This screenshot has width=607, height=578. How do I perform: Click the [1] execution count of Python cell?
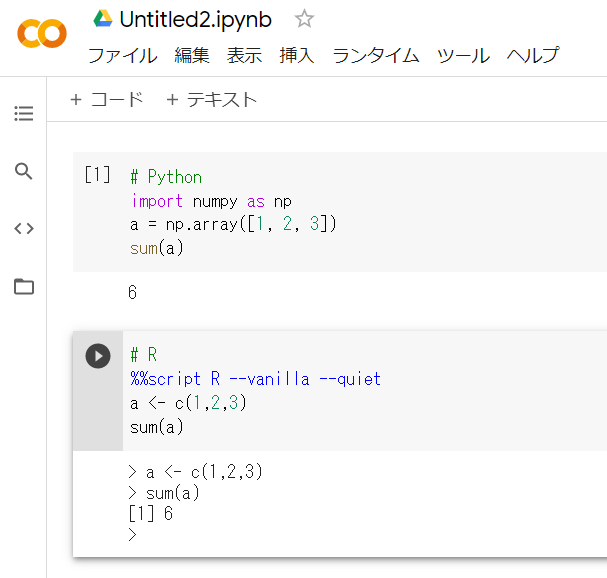(x=97, y=176)
